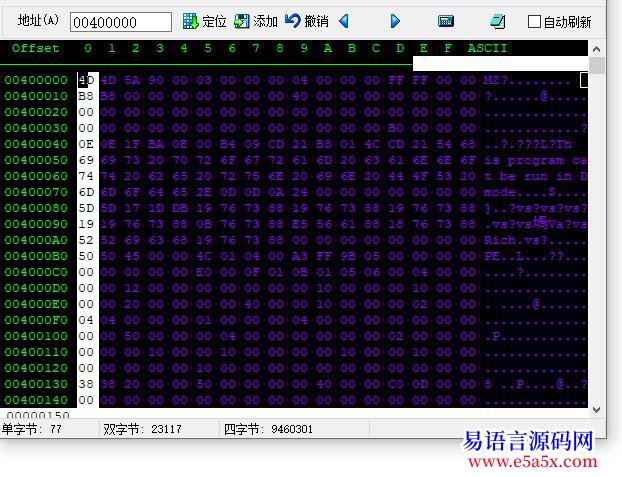The width and height of the screenshot is (622, 477).
Task: Enable the 自动刷新 auto-refresh checkbox
Action: pyautogui.click(x=535, y=22)
